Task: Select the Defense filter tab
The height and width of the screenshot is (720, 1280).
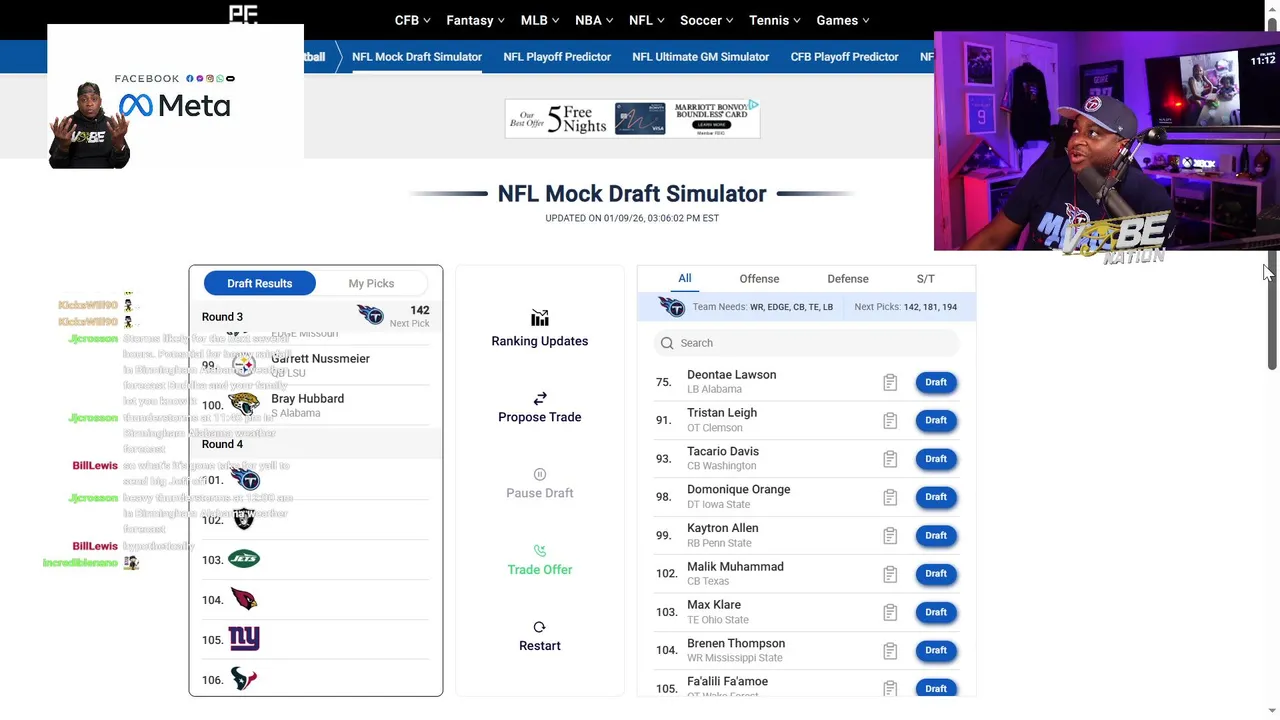Action: tap(848, 279)
